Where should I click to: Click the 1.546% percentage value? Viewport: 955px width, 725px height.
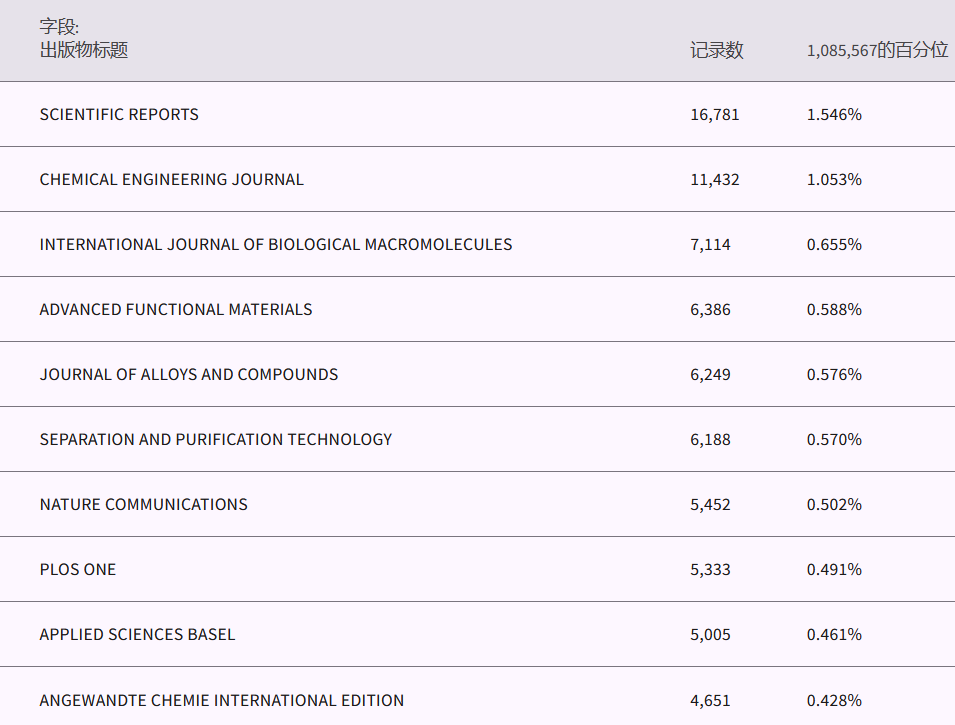pos(834,115)
